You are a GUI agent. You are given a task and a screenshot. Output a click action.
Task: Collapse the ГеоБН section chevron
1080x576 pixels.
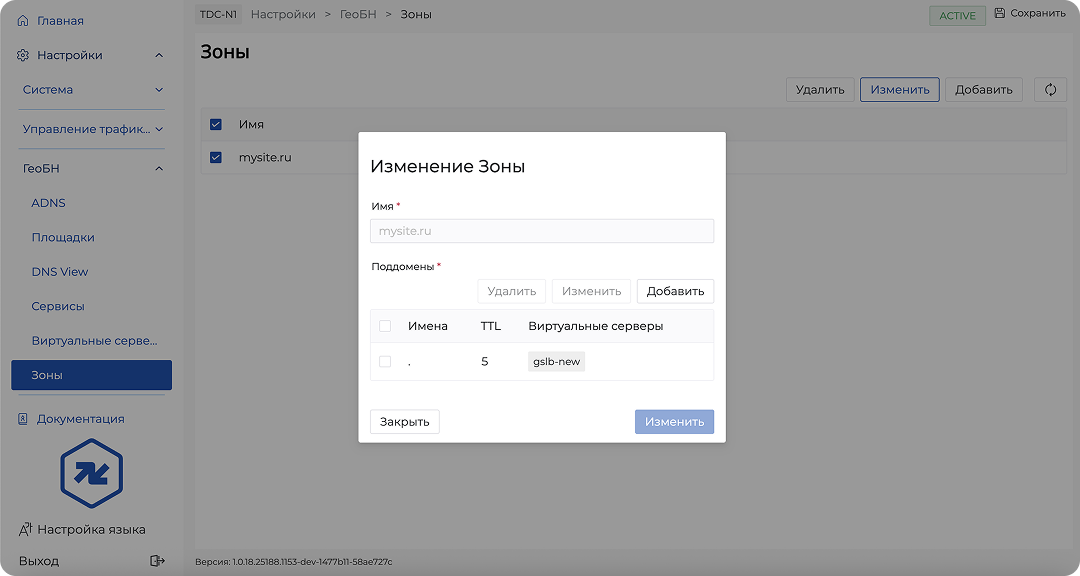click(159, 169)
